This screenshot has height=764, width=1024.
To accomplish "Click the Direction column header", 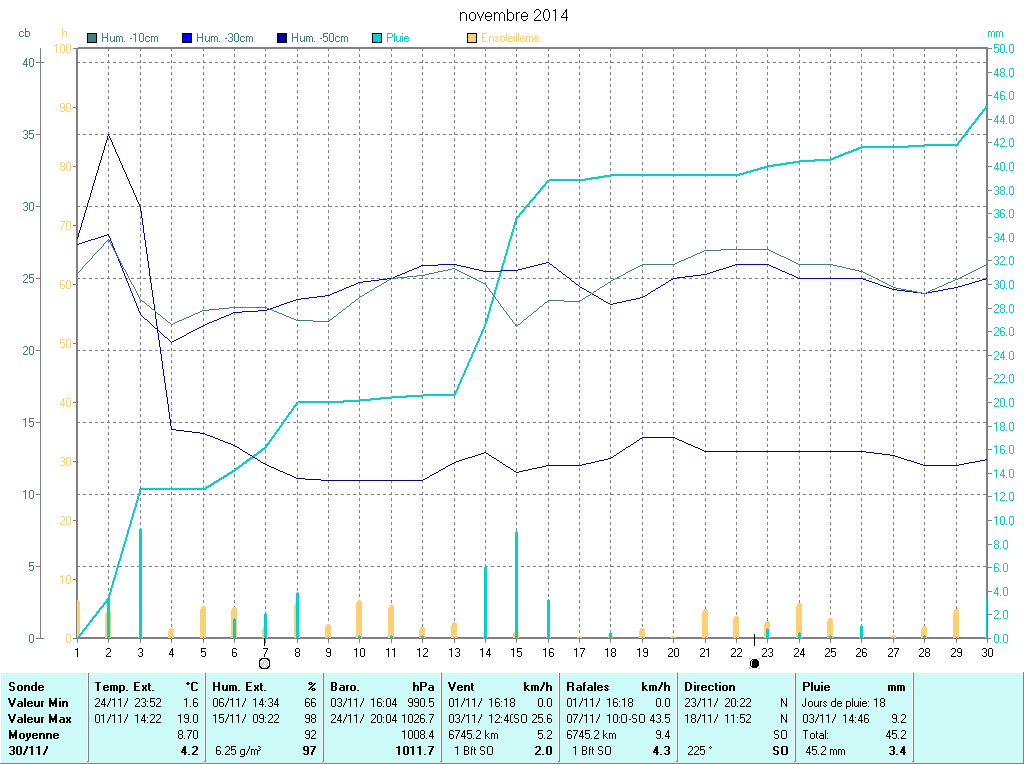I will (x=709, y=687).
